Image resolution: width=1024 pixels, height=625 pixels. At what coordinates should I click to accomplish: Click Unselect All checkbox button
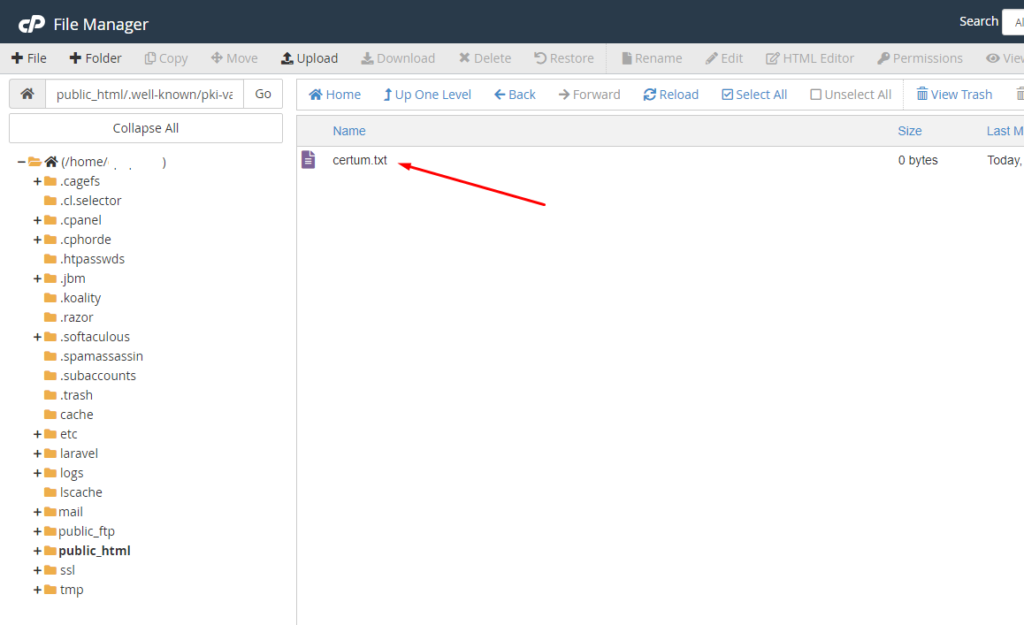850,94
